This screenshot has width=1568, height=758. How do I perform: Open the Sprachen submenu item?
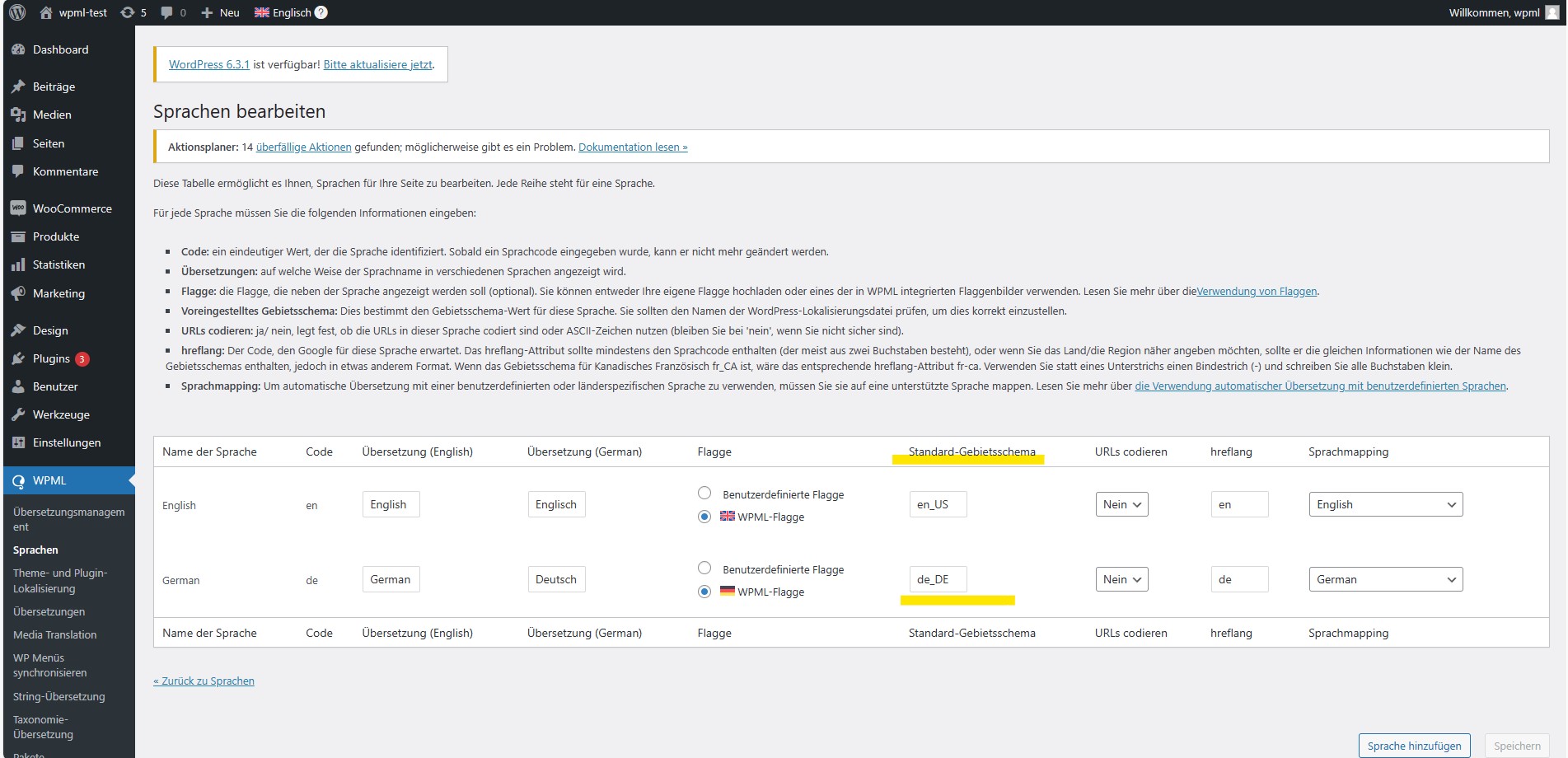pyautogui.click(x=35, y=550)
